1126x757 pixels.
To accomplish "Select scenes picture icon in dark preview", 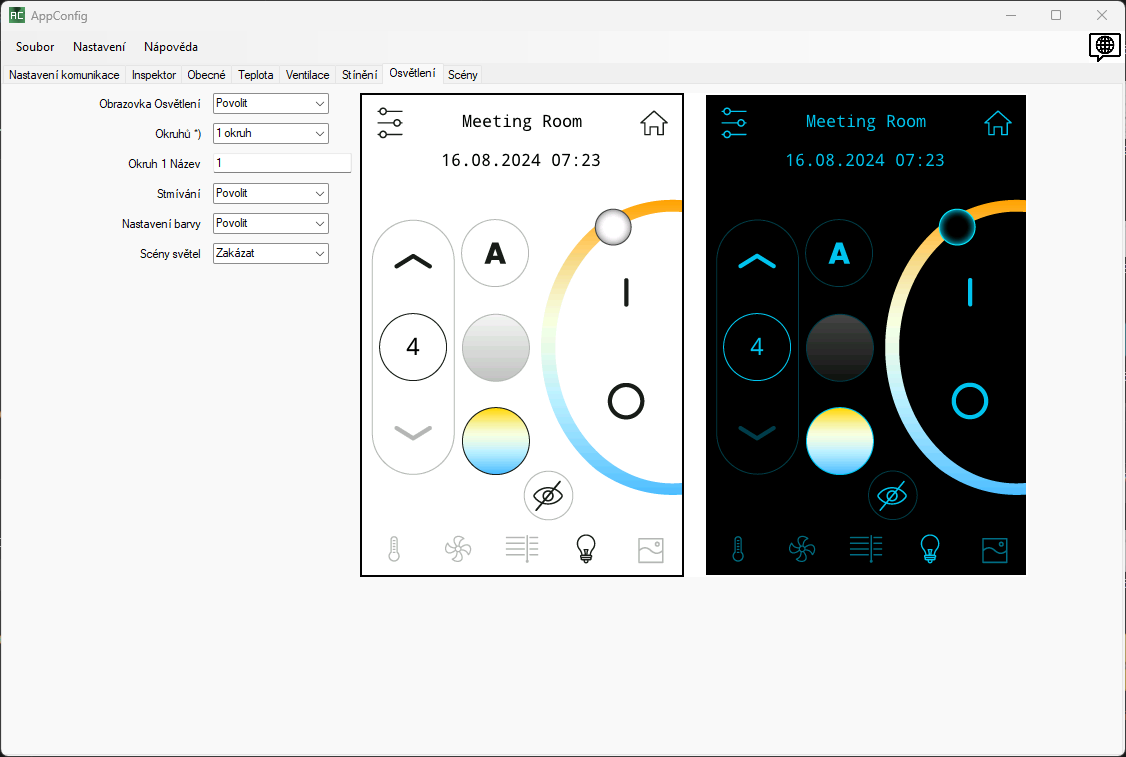I will click(x=995, y=550).
